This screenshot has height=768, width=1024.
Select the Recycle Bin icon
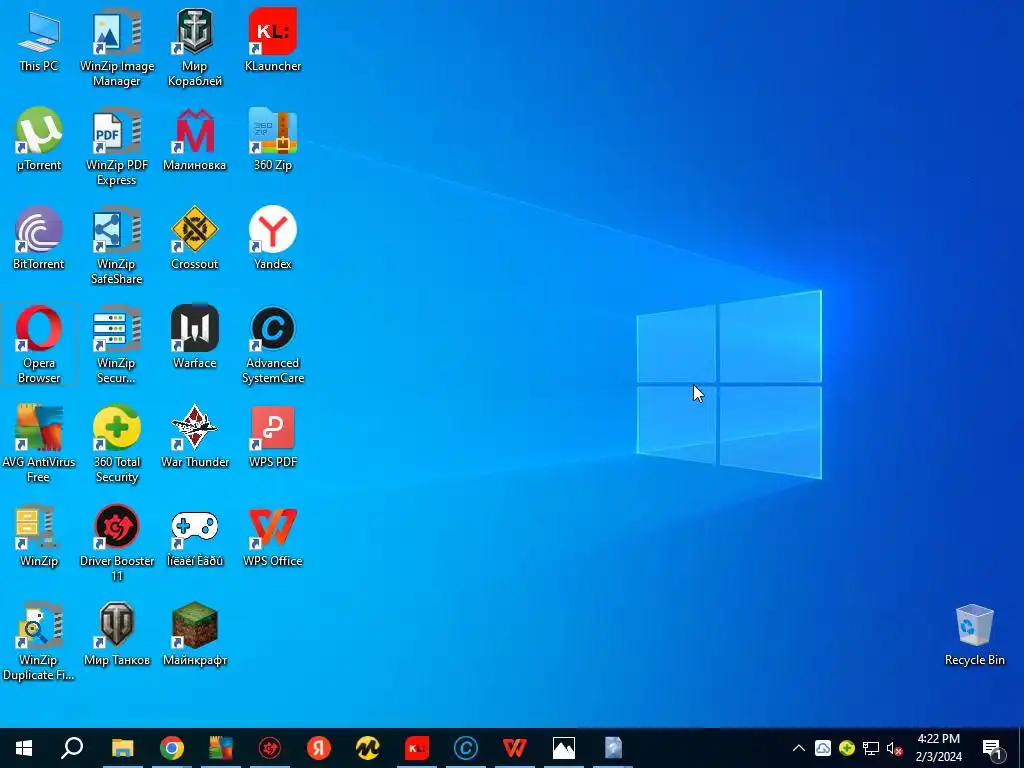tap(974, 634)
